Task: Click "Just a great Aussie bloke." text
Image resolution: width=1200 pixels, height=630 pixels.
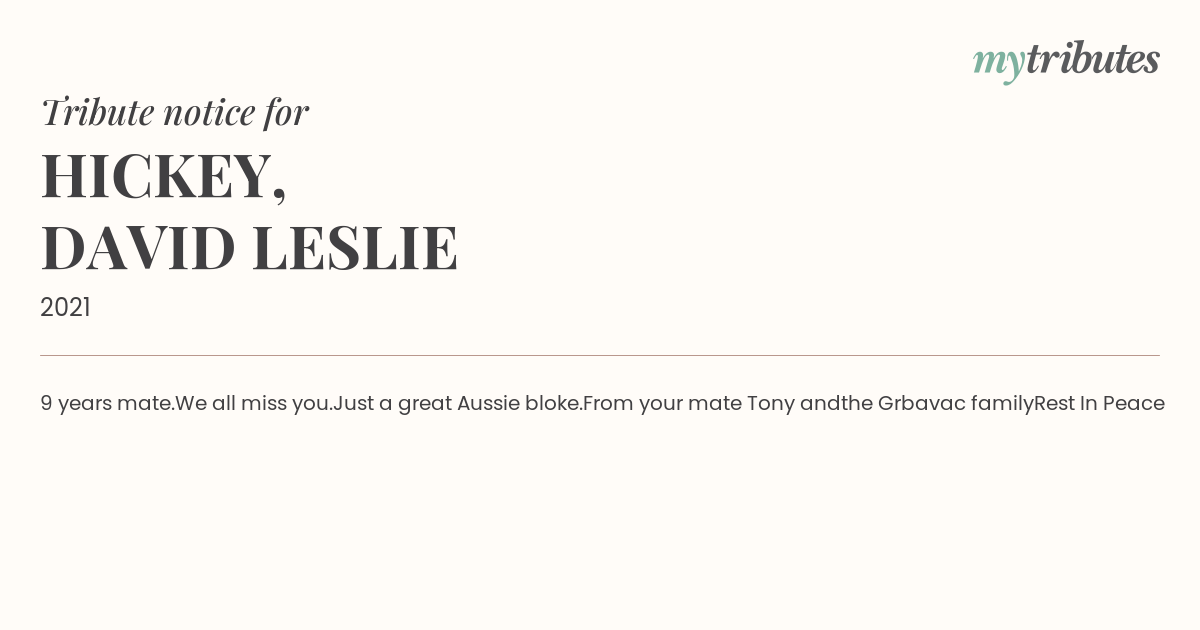Action: coord(457,404)
